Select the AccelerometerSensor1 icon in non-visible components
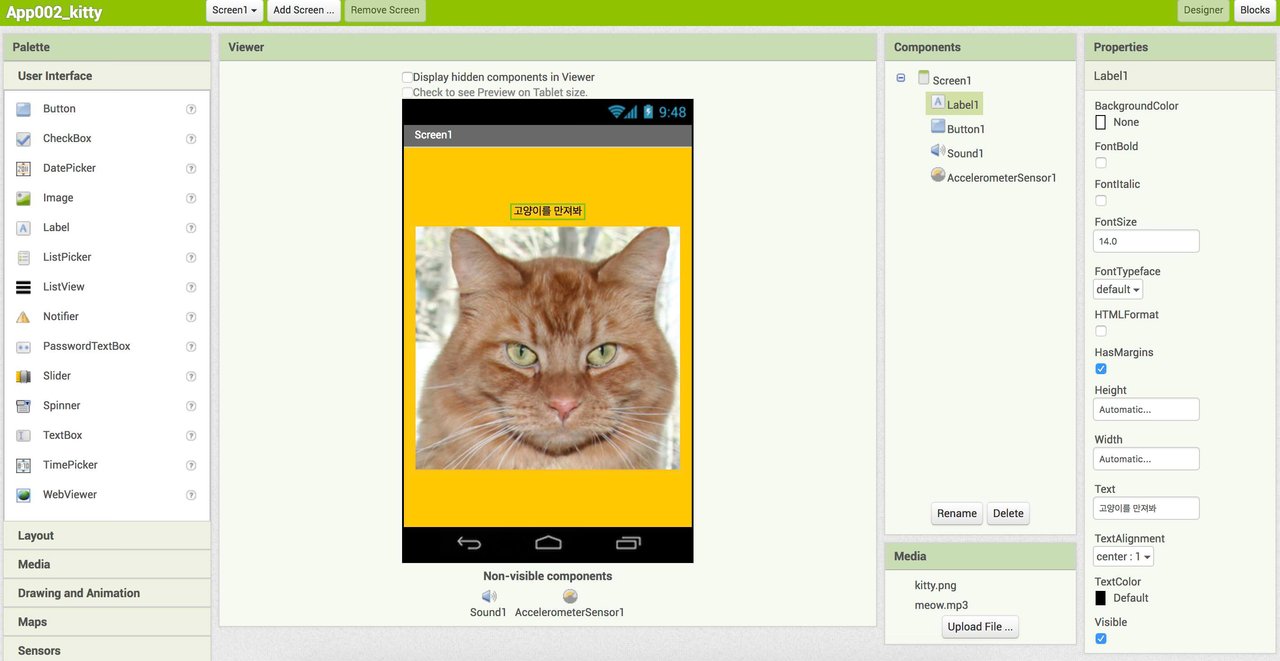This screenshot has width=1280, height=661. pos(570,596)
